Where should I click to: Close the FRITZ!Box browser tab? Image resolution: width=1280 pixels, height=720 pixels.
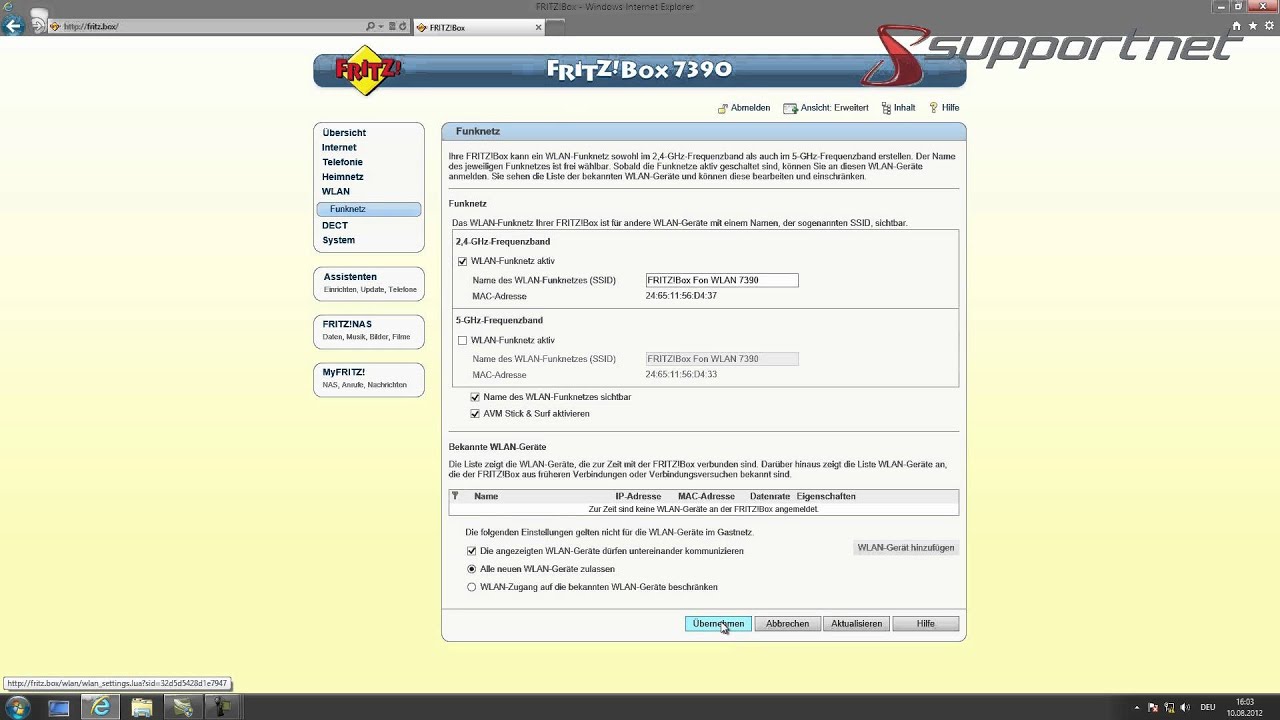tap(538, 27)
